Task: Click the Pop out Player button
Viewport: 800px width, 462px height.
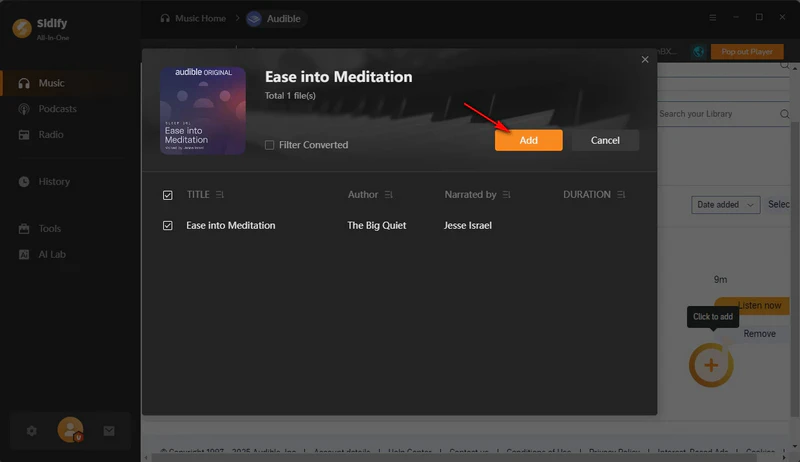Action: (747, 52)
